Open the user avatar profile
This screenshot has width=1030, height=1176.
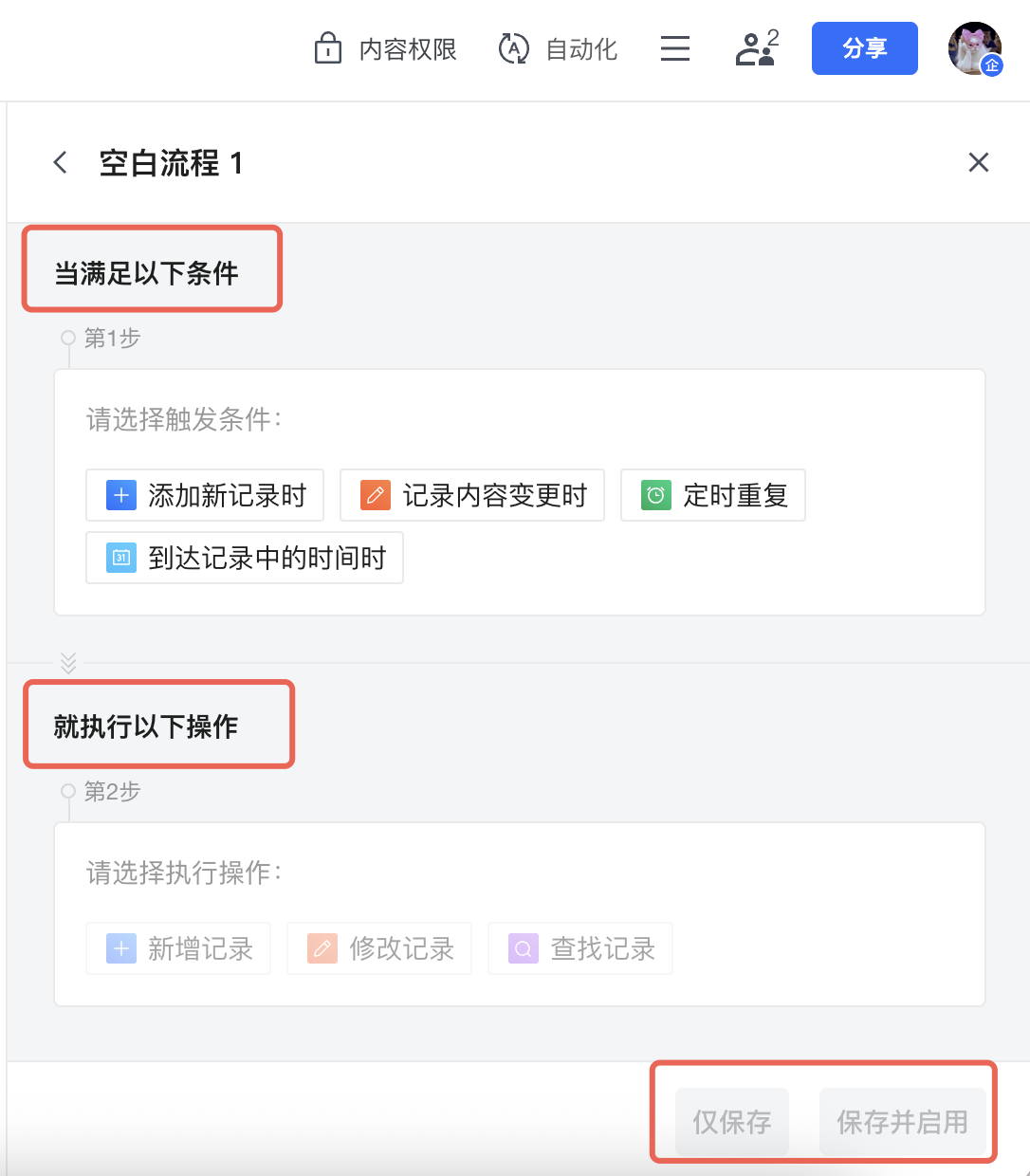point(975,48)
